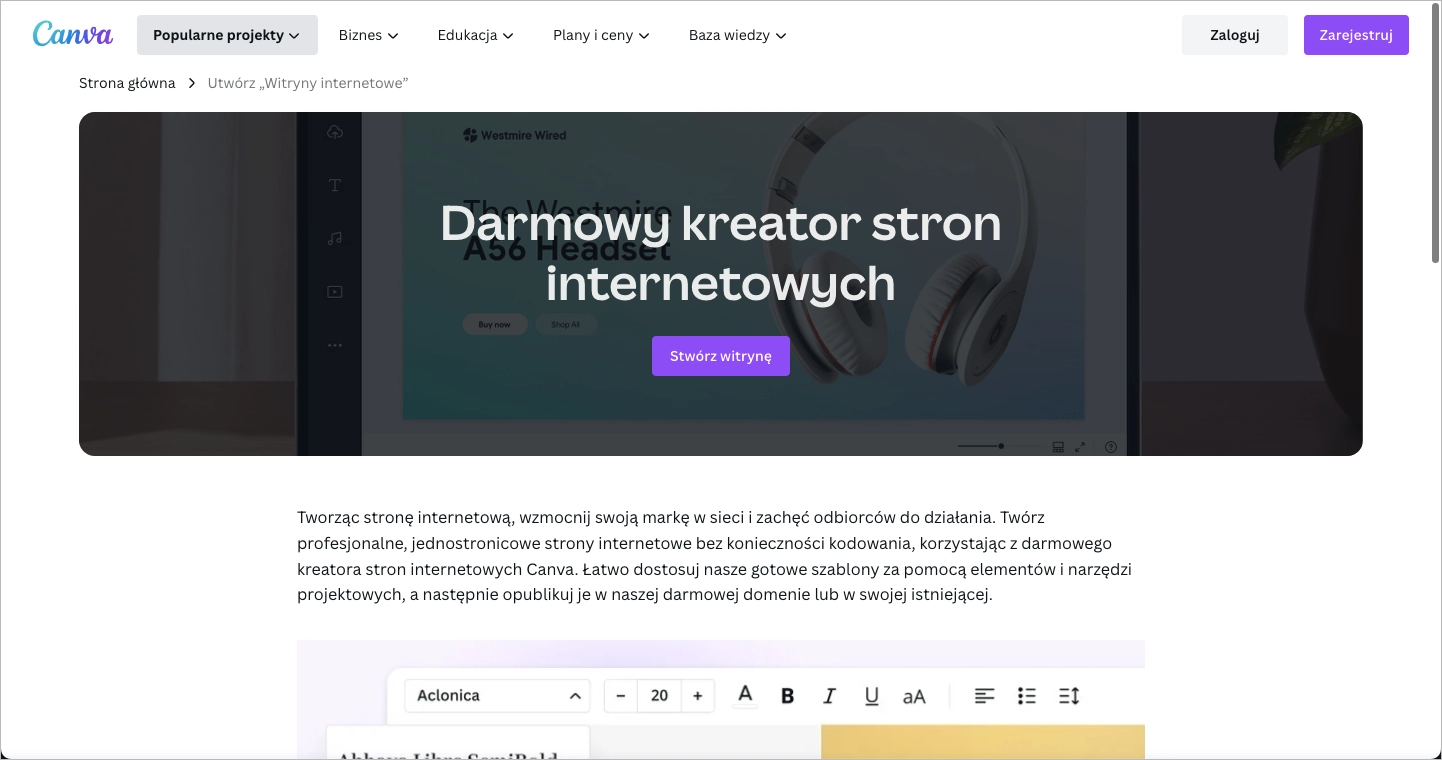
Task: Expand the Biznes menu
Action: click(x=368, y=34)
